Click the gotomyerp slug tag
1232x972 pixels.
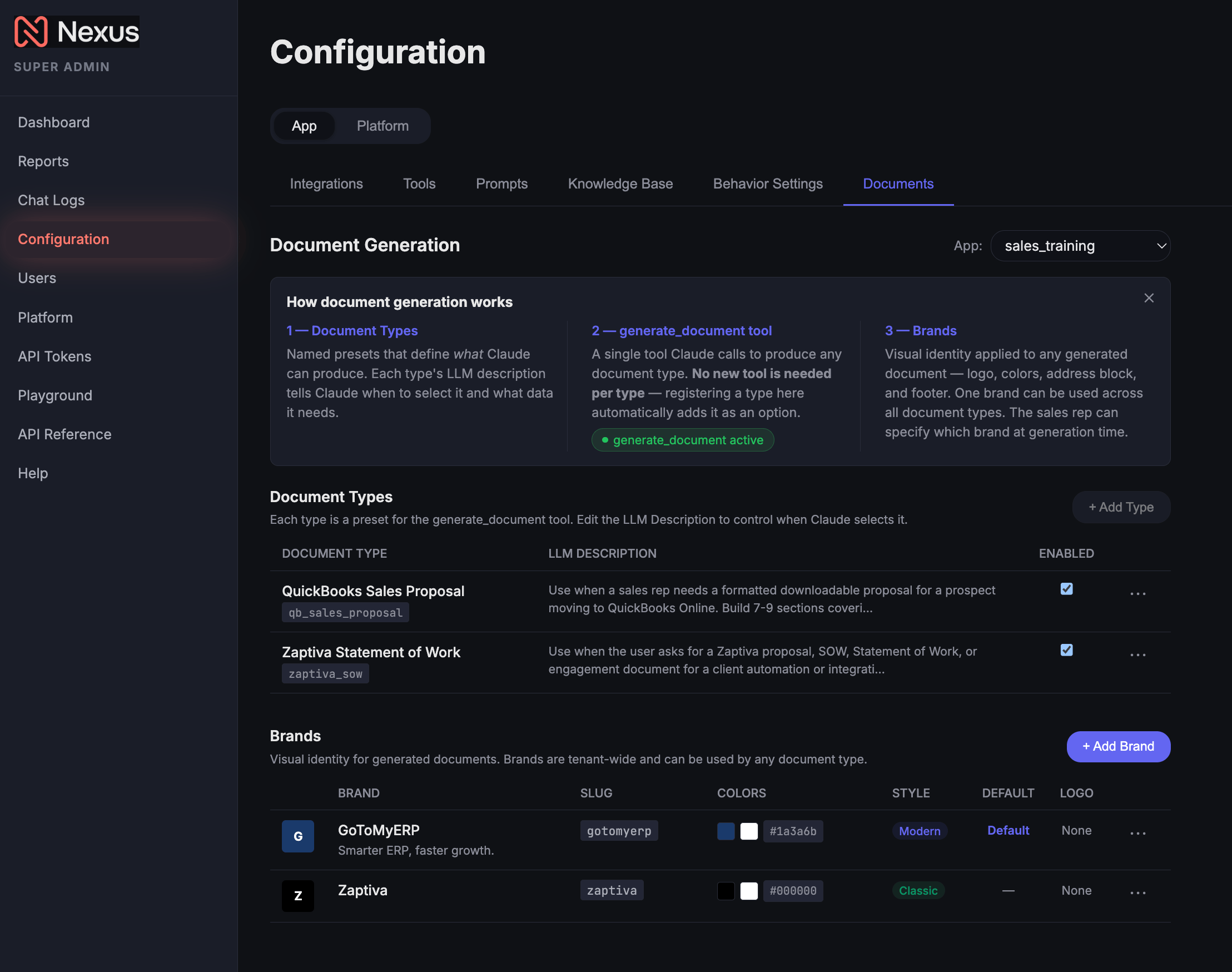pos(619,831)
